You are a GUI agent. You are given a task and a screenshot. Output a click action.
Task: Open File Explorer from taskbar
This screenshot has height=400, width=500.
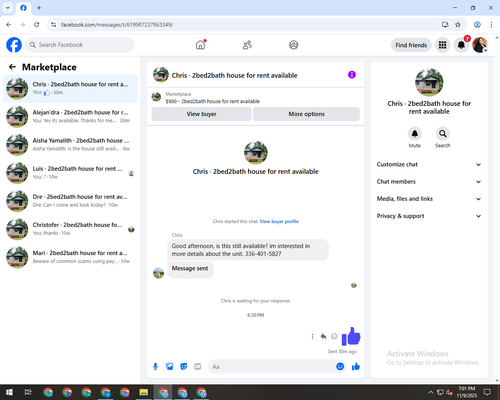[x=144, y=392]
